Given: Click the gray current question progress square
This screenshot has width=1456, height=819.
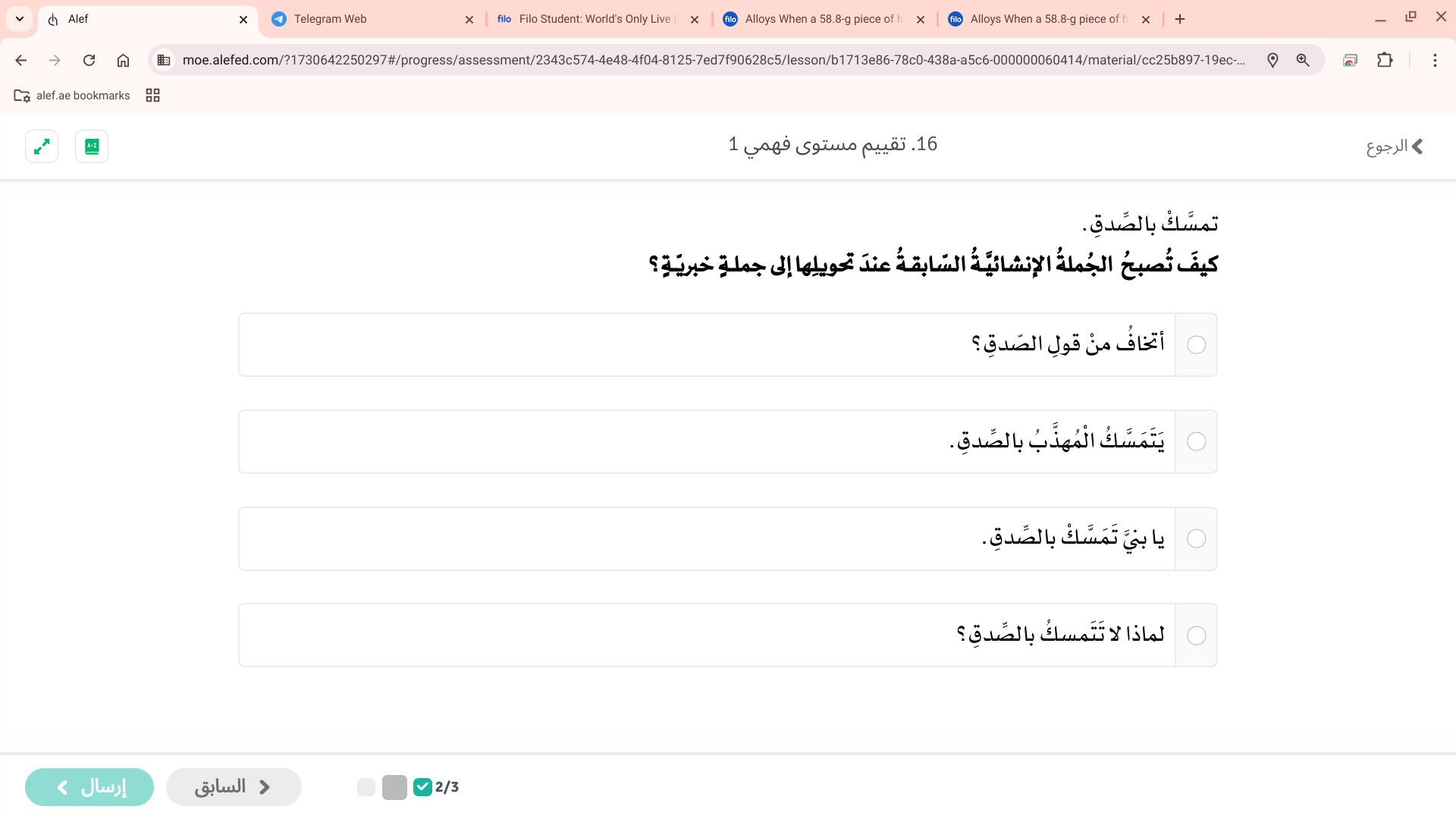Looking at the screenshot, I should point(394,787).
